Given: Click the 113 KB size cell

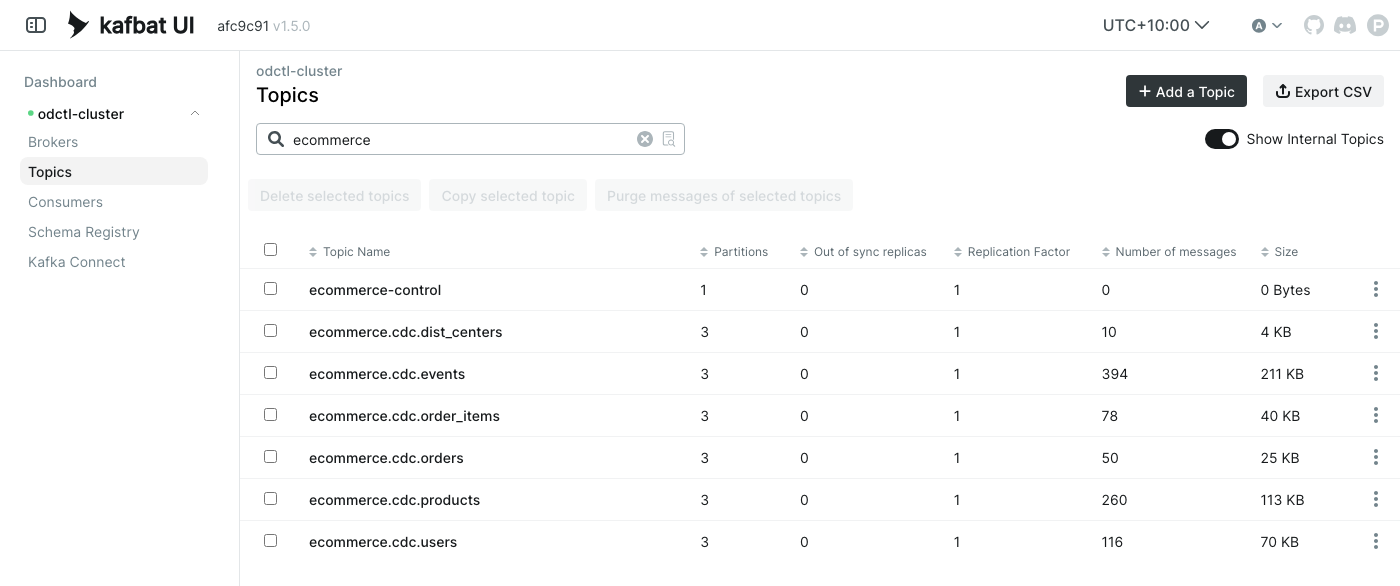Looking at the screenshot, I should click(1282, 500).
